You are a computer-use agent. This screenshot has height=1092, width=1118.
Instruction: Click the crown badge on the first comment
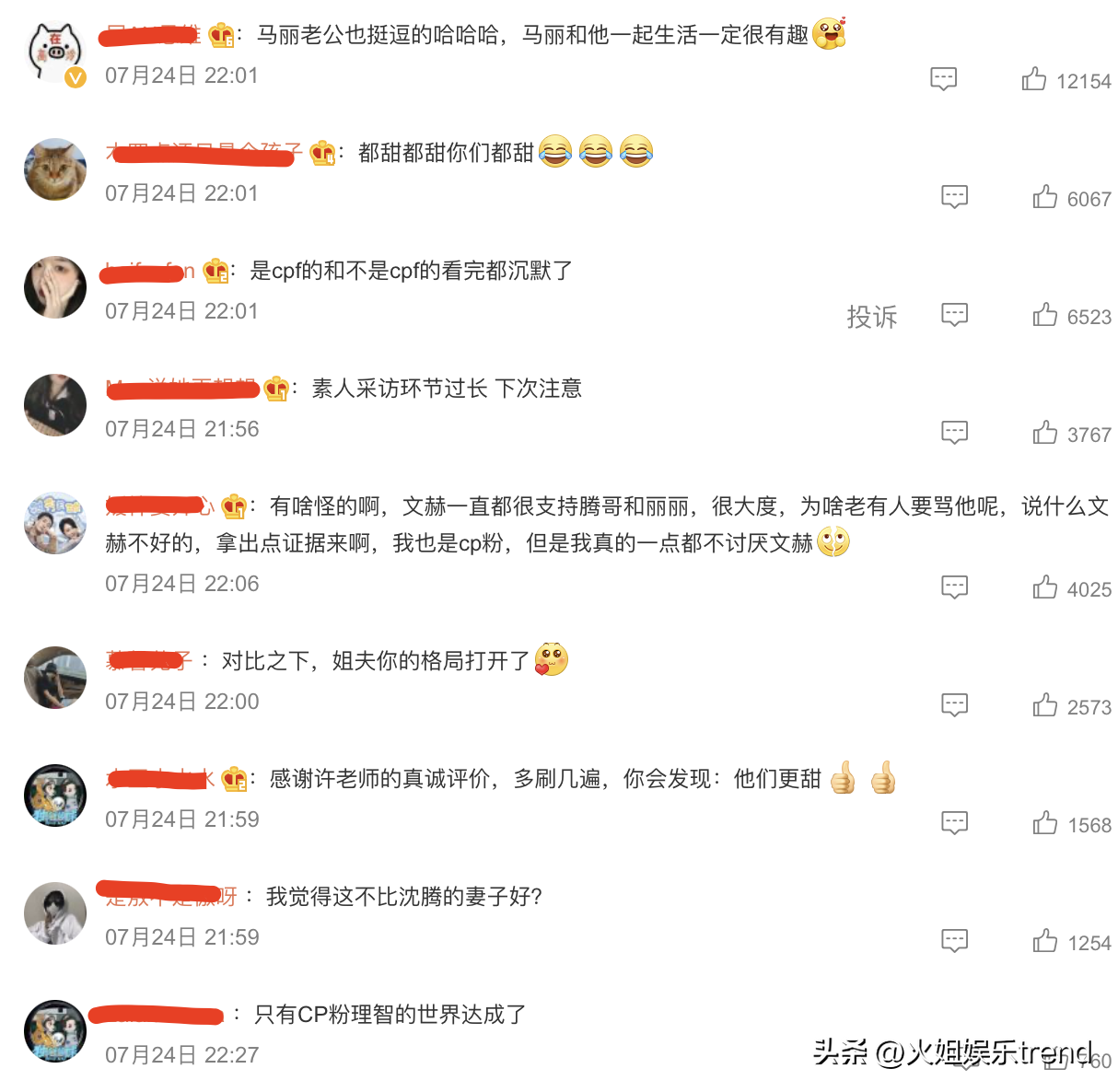tap(221, 35)
